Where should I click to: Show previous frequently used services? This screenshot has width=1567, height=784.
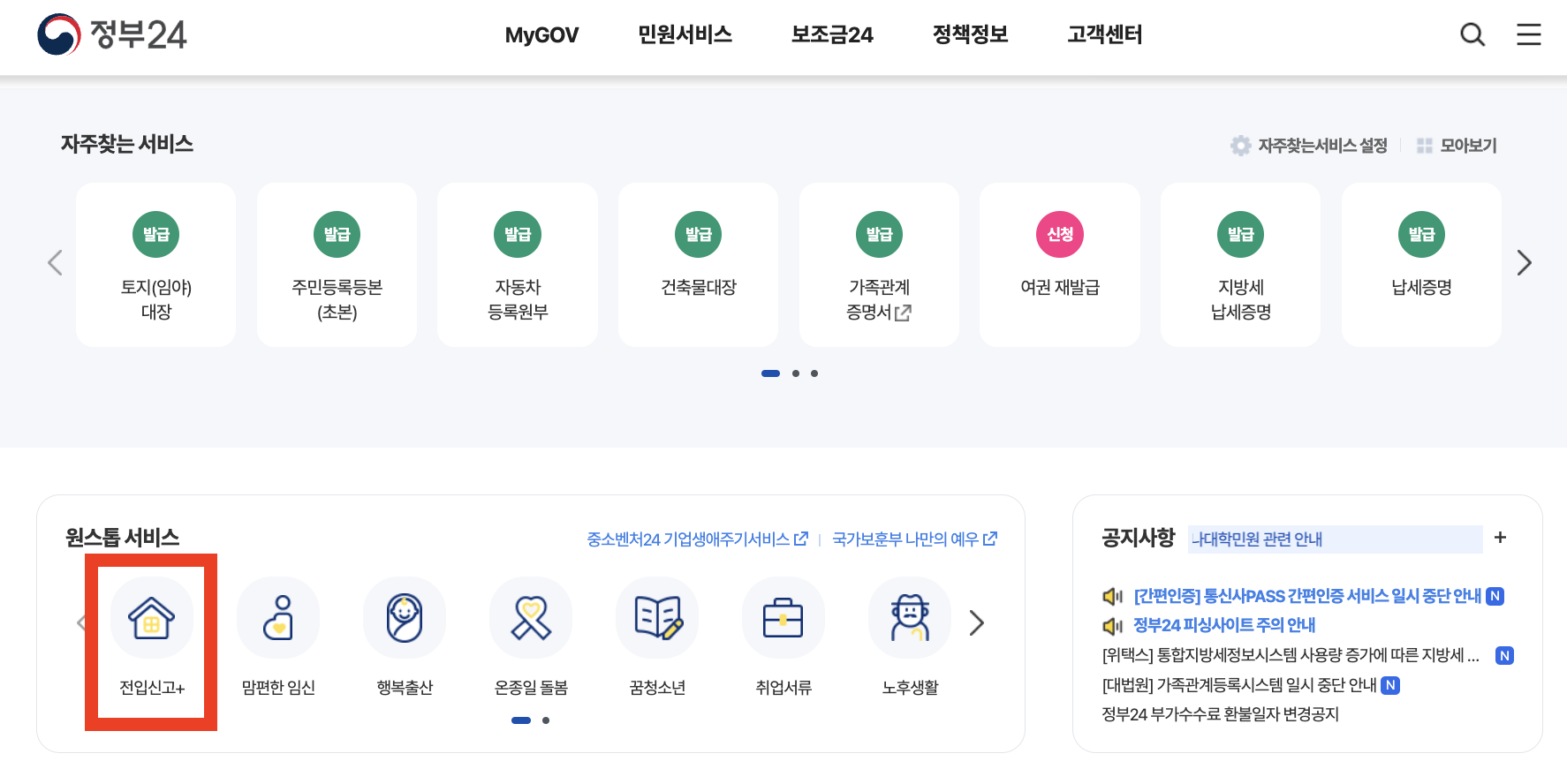tap(55, 262)
